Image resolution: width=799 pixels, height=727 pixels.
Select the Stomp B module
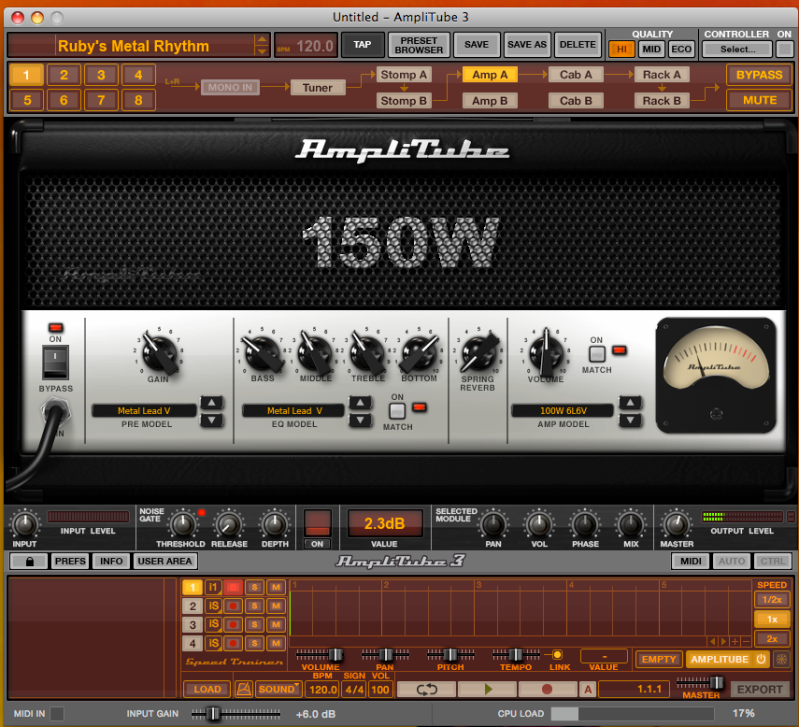pyautogui.click(x=404, y=101)
